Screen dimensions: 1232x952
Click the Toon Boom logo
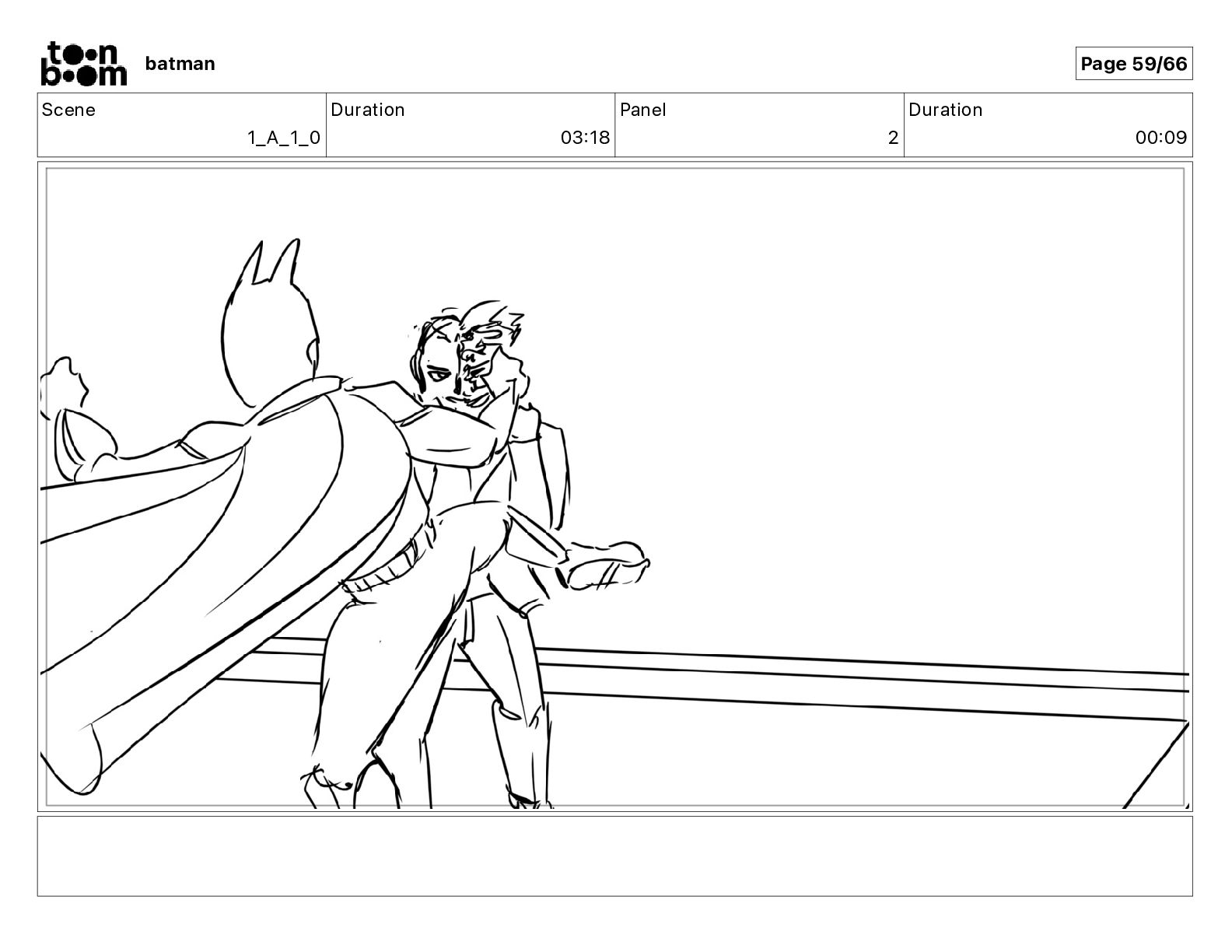(x=83, y=63)
